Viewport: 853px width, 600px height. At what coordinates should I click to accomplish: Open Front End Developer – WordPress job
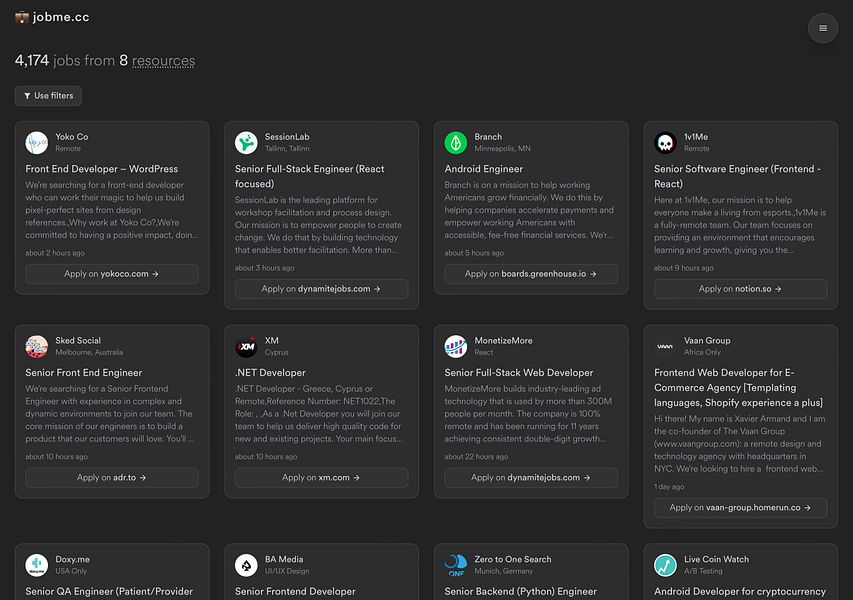click(x=102, y=169)
